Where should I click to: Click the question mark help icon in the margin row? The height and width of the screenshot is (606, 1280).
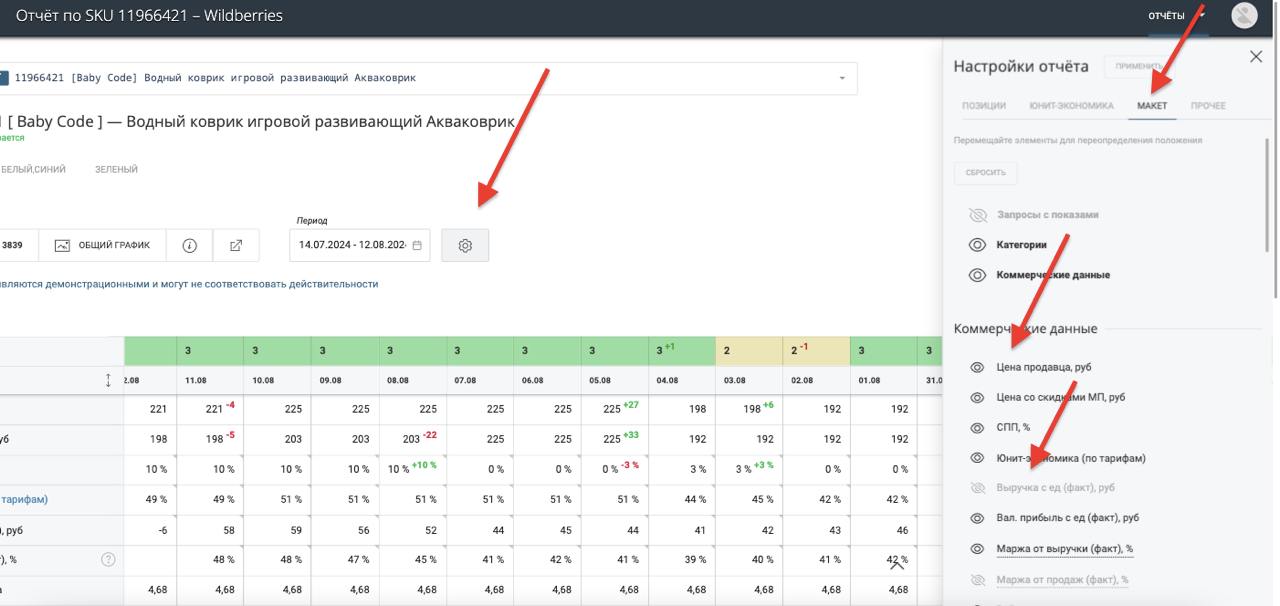(x=109, y=560)
